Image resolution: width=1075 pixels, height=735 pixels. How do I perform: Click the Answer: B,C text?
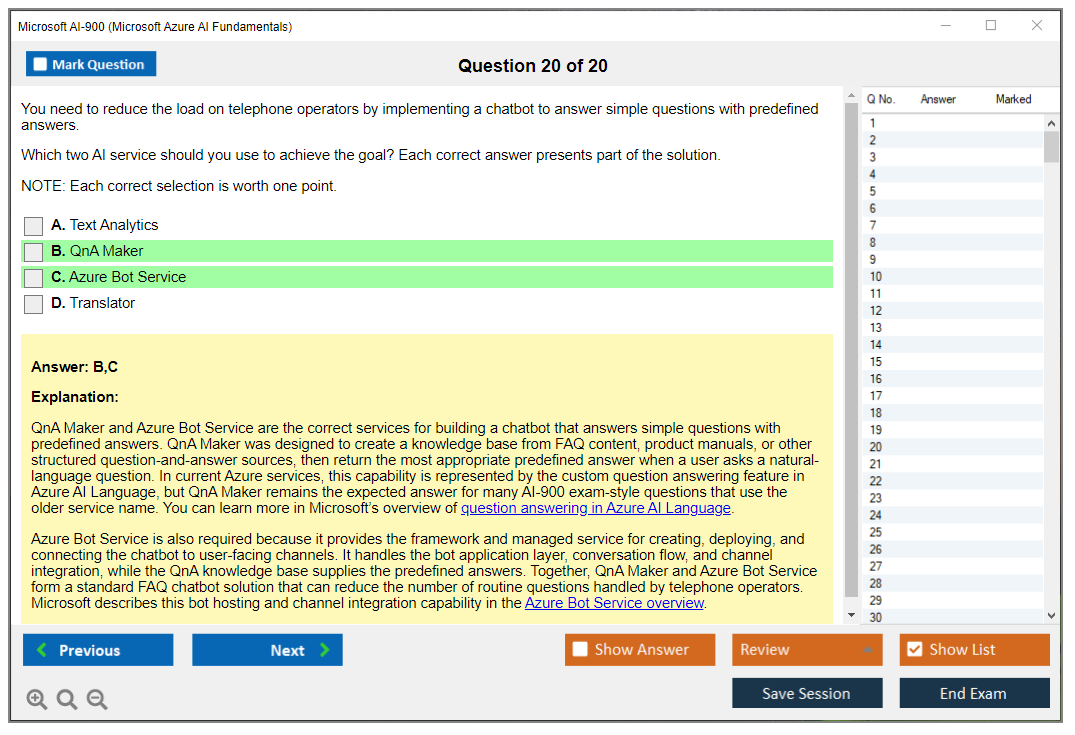point(74,367)
